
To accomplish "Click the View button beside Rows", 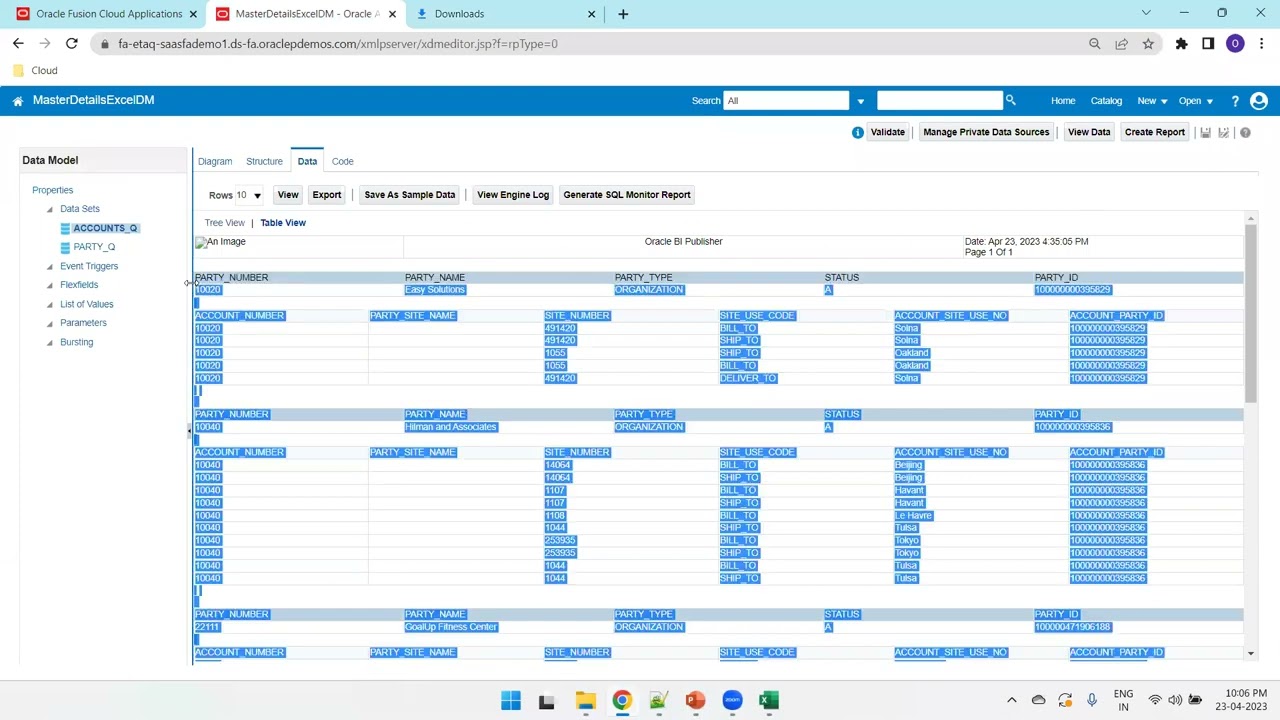I will click(288, 195).
